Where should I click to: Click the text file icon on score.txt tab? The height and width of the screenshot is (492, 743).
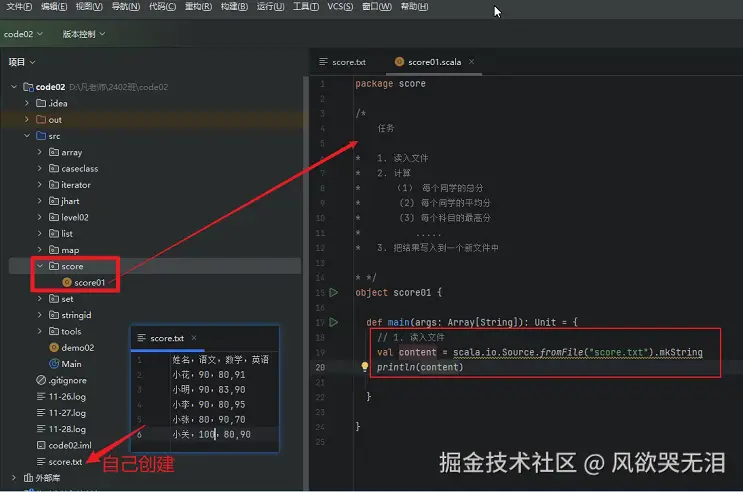coord(323,62)
